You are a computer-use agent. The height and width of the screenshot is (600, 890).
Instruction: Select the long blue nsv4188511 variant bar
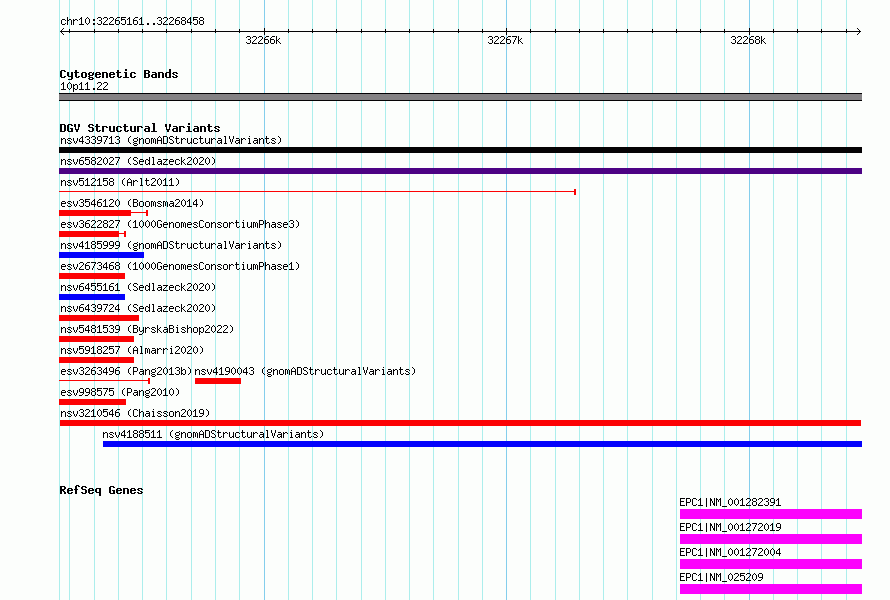pos(482,444)
